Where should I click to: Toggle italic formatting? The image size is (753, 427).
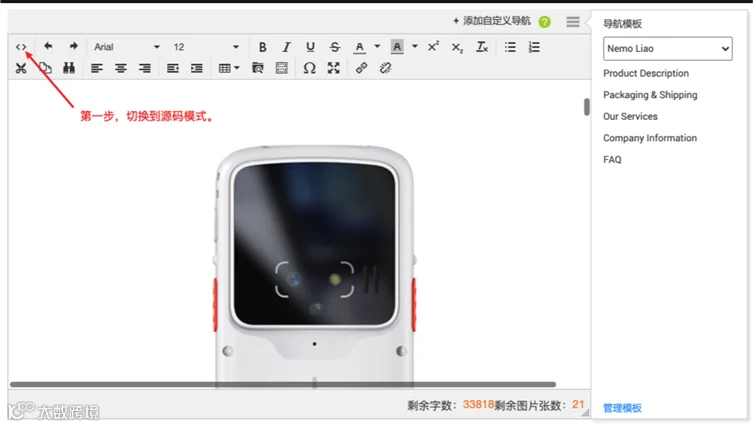click(286, 47)
